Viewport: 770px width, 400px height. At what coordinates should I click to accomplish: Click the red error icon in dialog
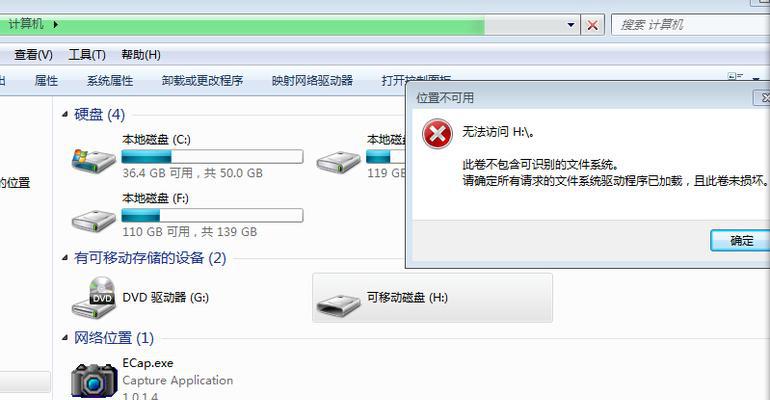click(437, 134)
